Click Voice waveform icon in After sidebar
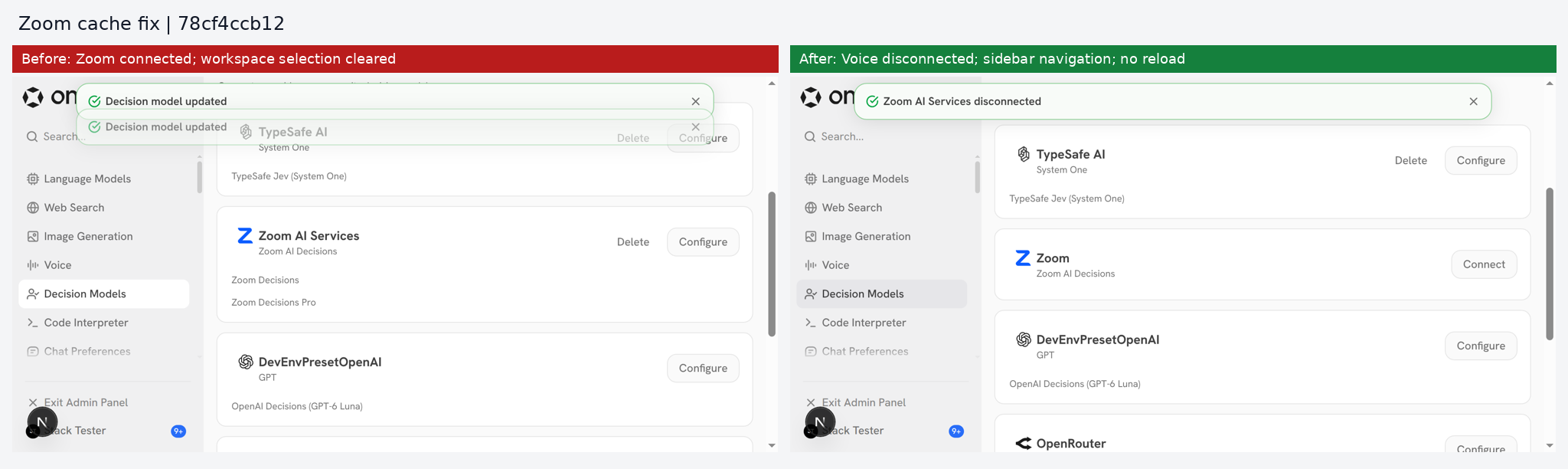 tap(811, 265)
